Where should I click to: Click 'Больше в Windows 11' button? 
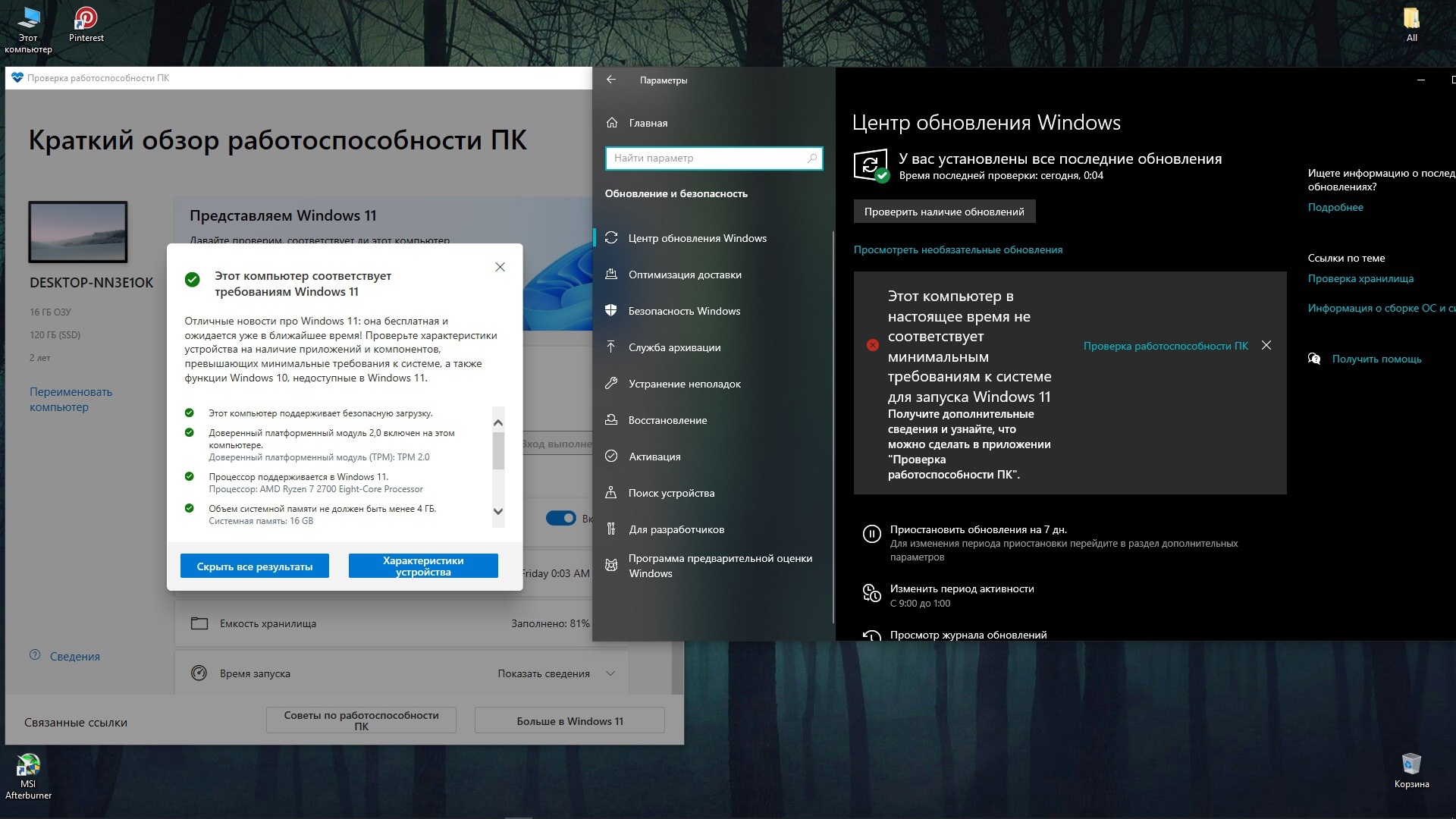click(x=570, y=720)
